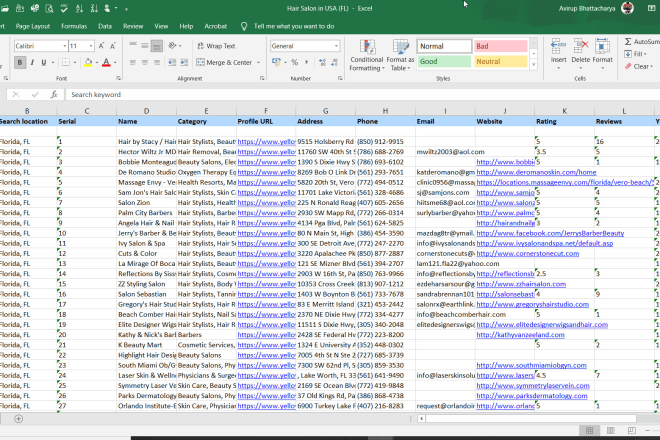The height and width of the screenshot is (440, 660).
Task: Open kathyvanzeeland.com website link
Action: (520, 335)
